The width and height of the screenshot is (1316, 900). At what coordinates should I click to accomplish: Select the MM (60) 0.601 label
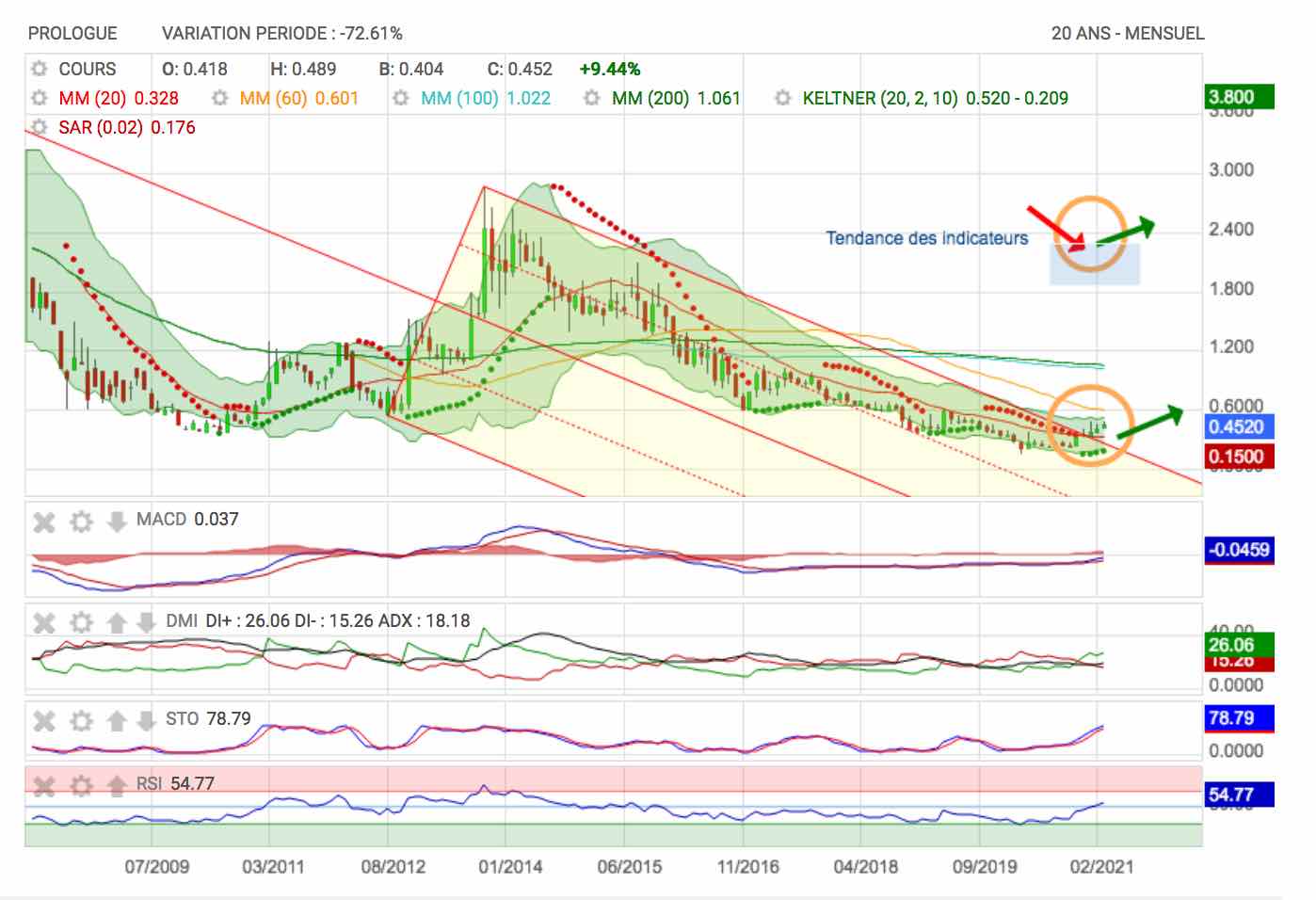point(299,98)
